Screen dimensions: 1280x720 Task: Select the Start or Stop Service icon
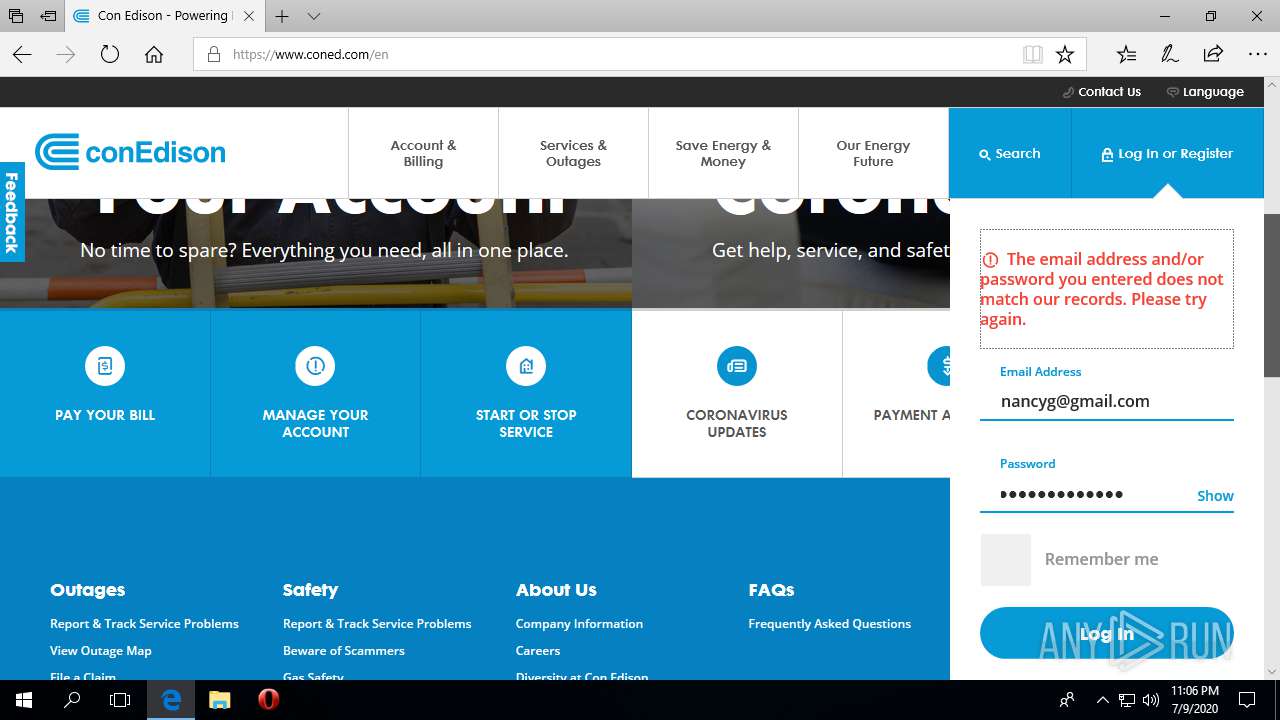pos(526,366)
